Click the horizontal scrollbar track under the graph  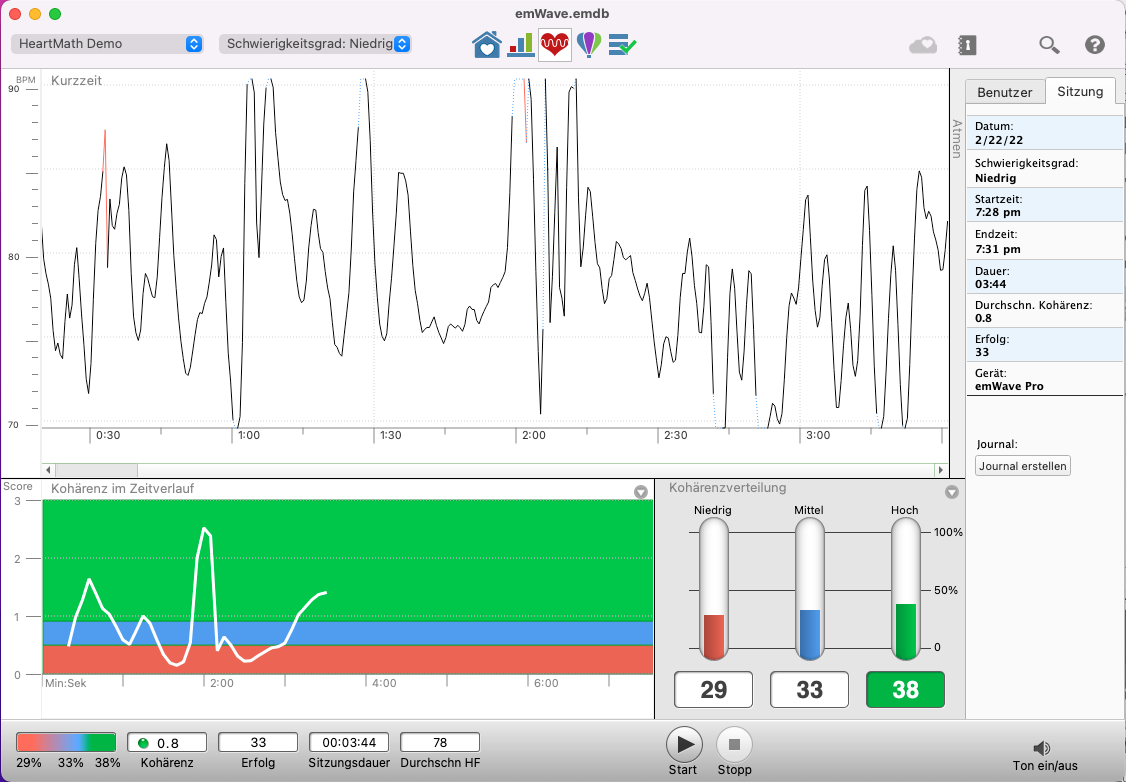pos(495,470)
